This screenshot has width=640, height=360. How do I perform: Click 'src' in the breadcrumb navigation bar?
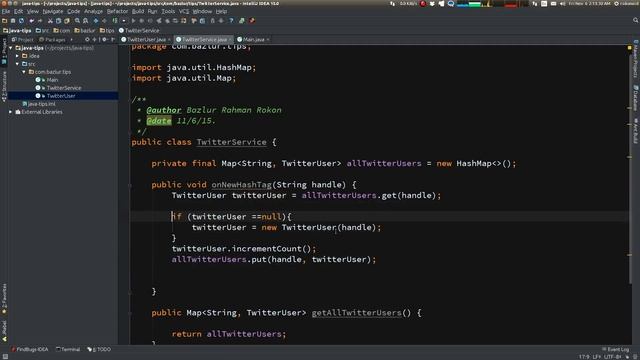tap(42, 30)
